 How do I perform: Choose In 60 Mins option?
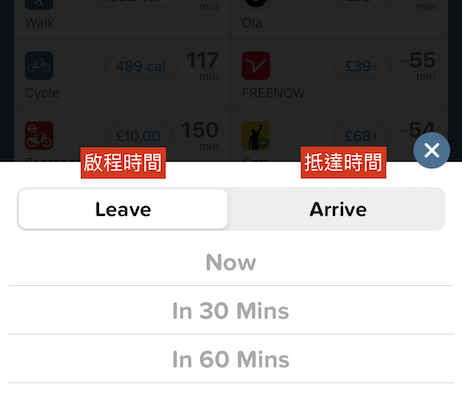coord(231,359)
